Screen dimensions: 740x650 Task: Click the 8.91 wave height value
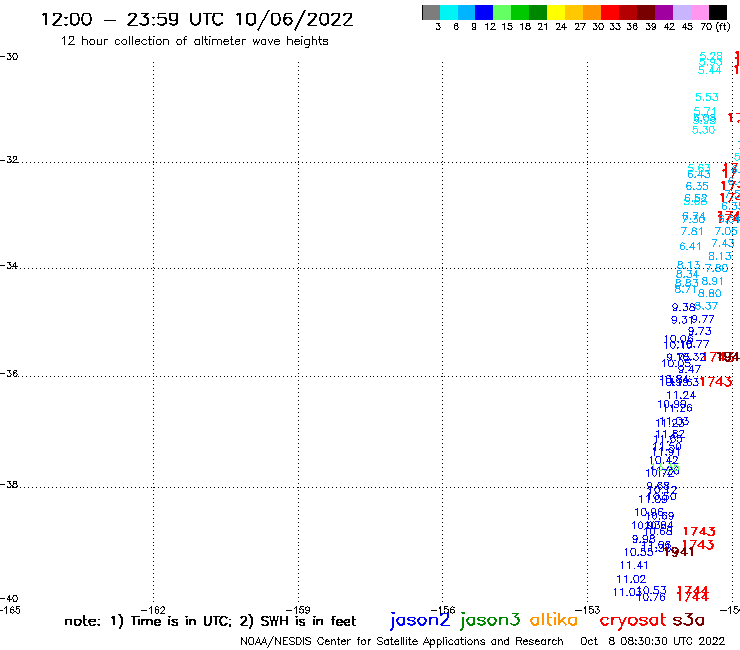pyautogui.click(x=712, y=281)
